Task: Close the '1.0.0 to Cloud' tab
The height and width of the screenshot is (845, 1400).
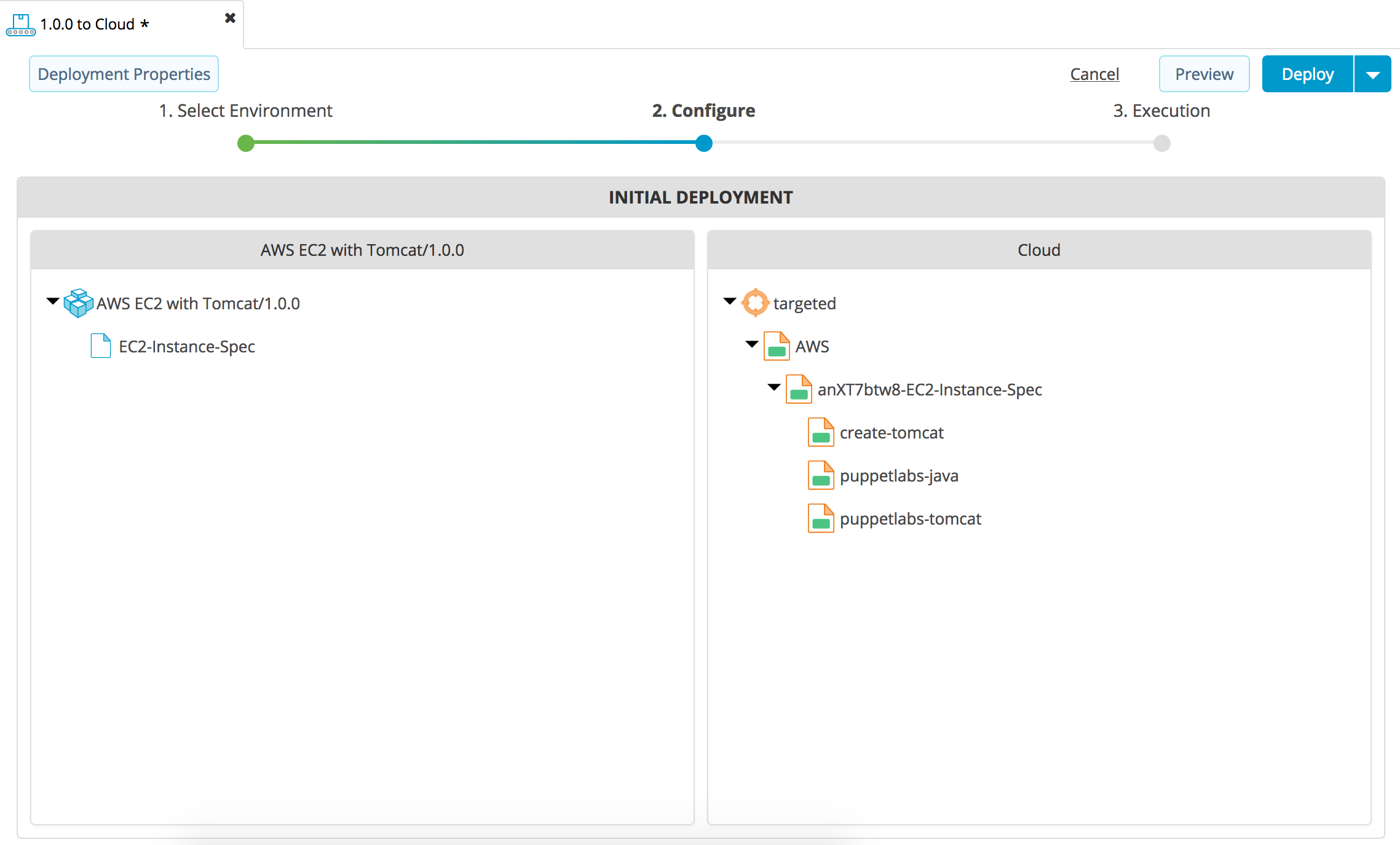Action: point(230,18)
